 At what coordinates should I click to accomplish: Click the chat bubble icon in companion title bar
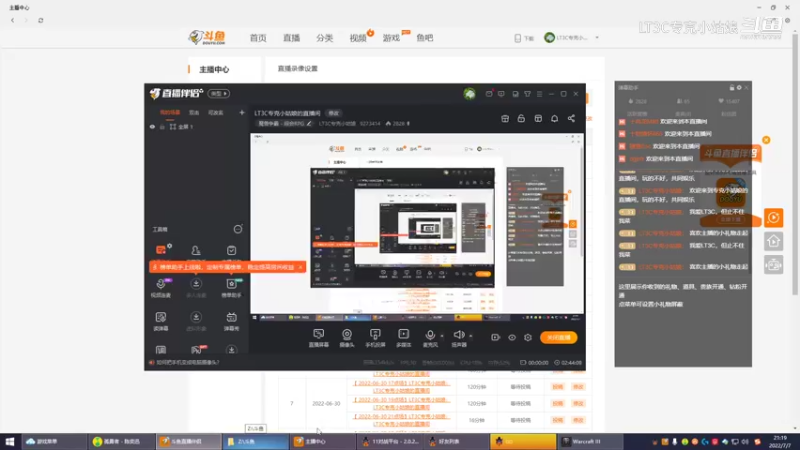(501, 94)
